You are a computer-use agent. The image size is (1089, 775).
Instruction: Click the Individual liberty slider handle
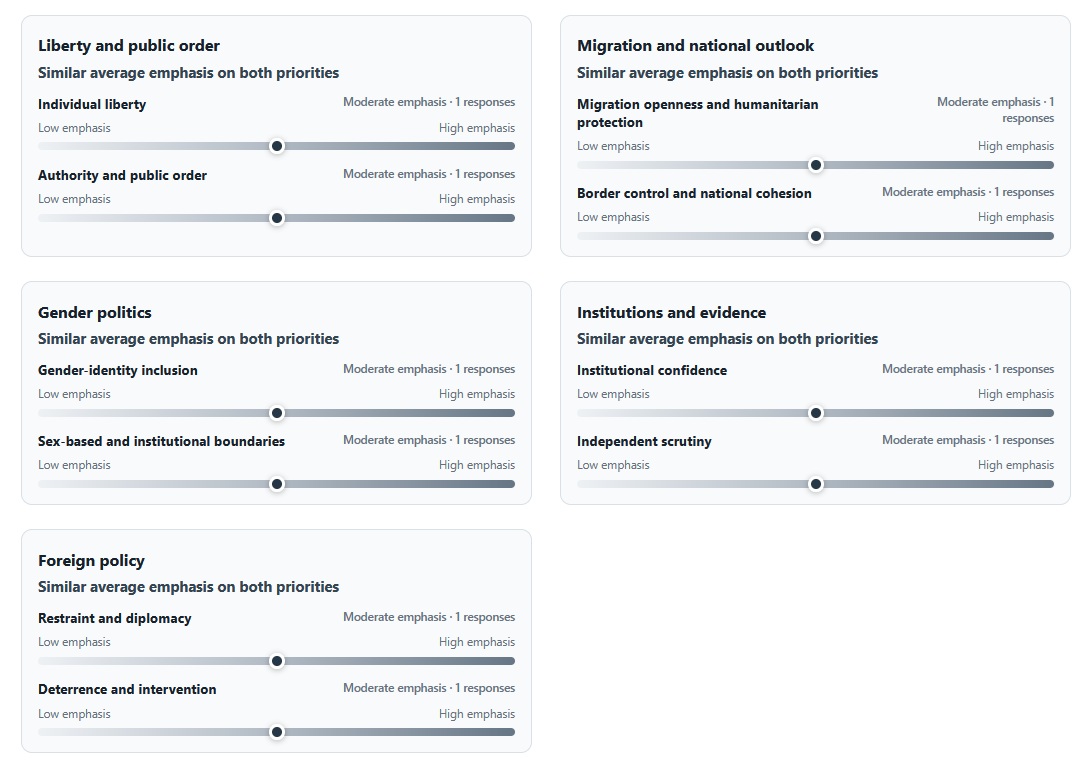[276, 146]
